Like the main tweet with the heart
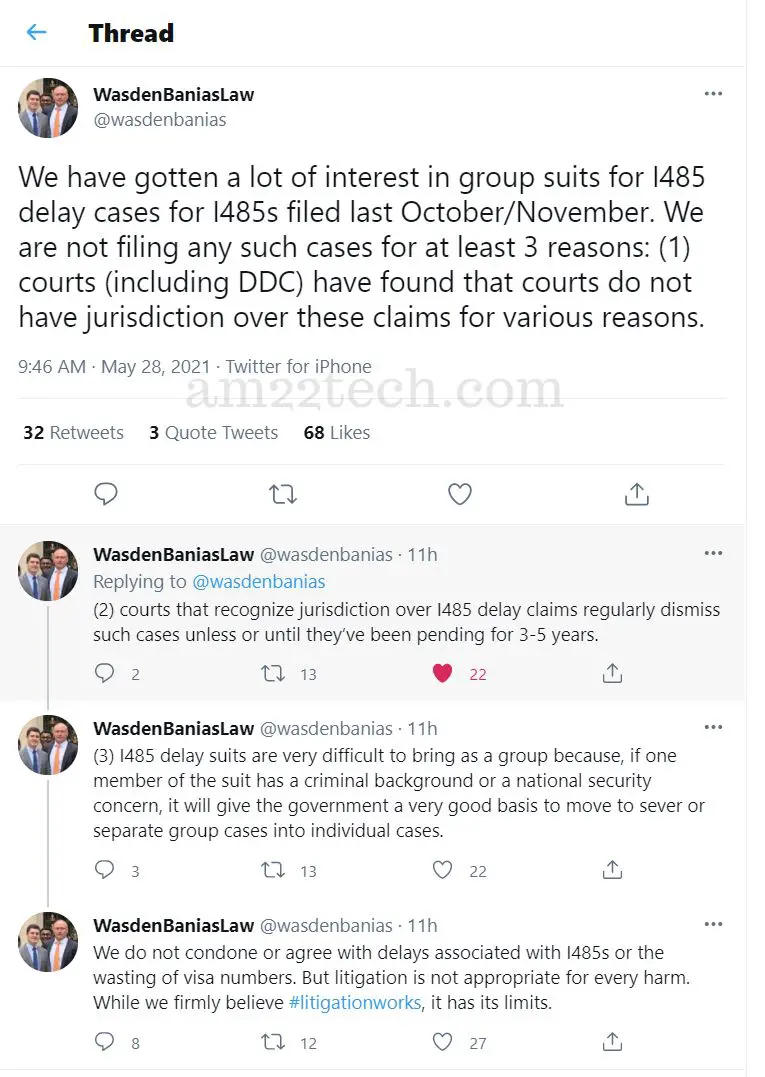The width and height of the screenshot is (765, 1077). point(459,494)
